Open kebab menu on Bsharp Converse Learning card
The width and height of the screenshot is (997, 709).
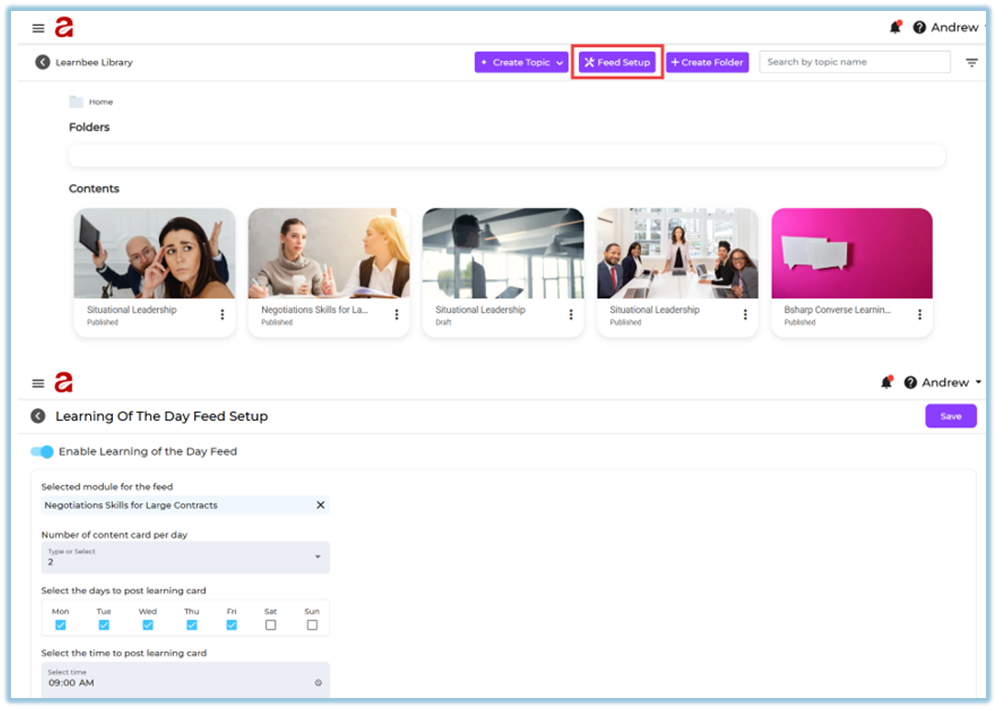920,315
